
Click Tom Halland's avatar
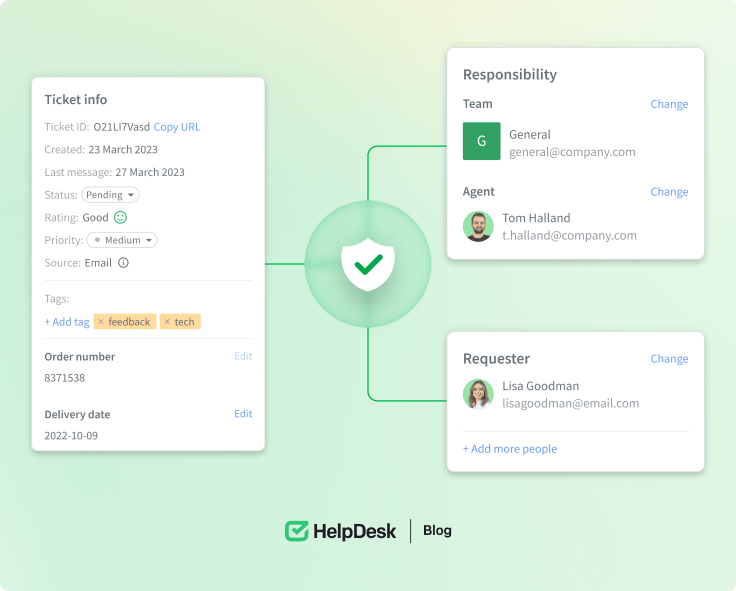coord(478,227)
